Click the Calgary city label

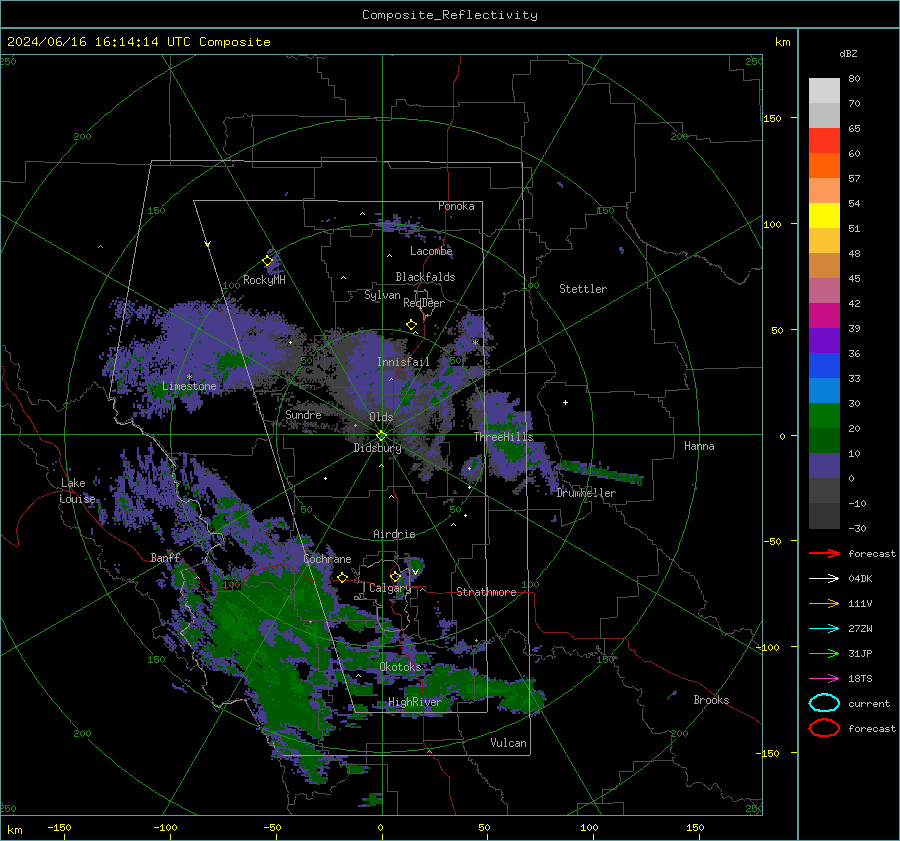pyautogui.click(x=390, y=588)
